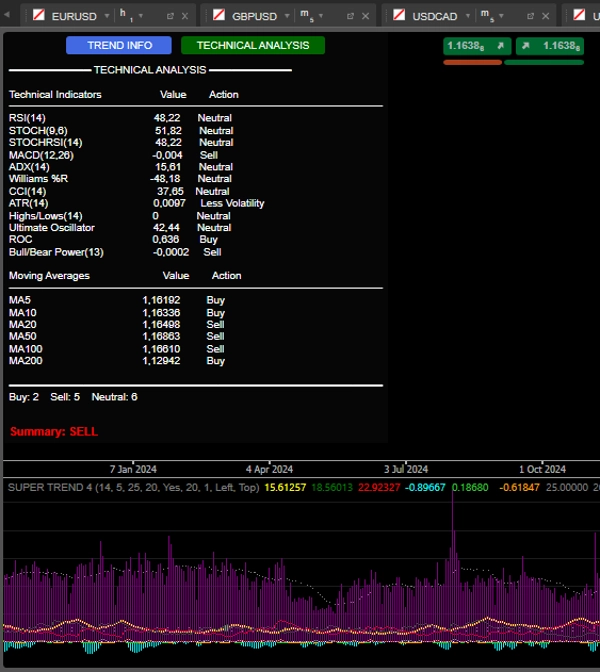Screen dimensions: 600x672
Task: Click the EURUSD tab chart-type icon
Action: coord(39,15)
